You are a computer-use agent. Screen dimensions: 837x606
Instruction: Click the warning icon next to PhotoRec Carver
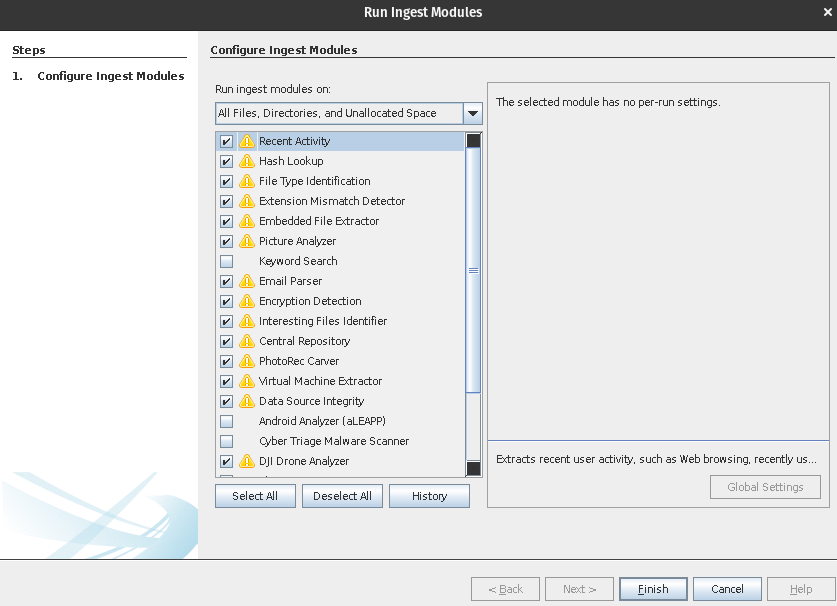pos(246,361)
